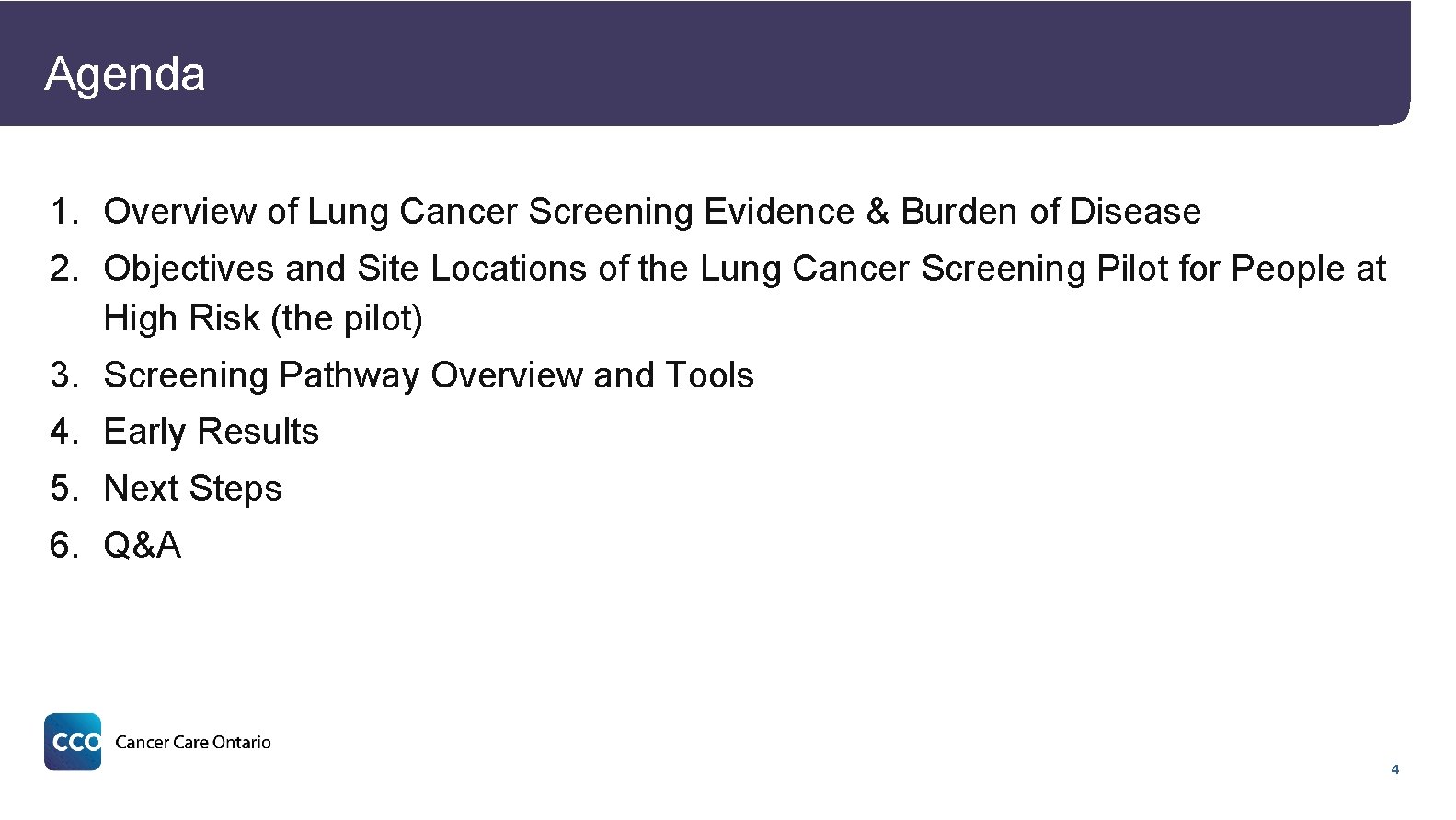Click the CCO logo icon
Screen dimensions: 1456x820
click(x=73, y=742)
